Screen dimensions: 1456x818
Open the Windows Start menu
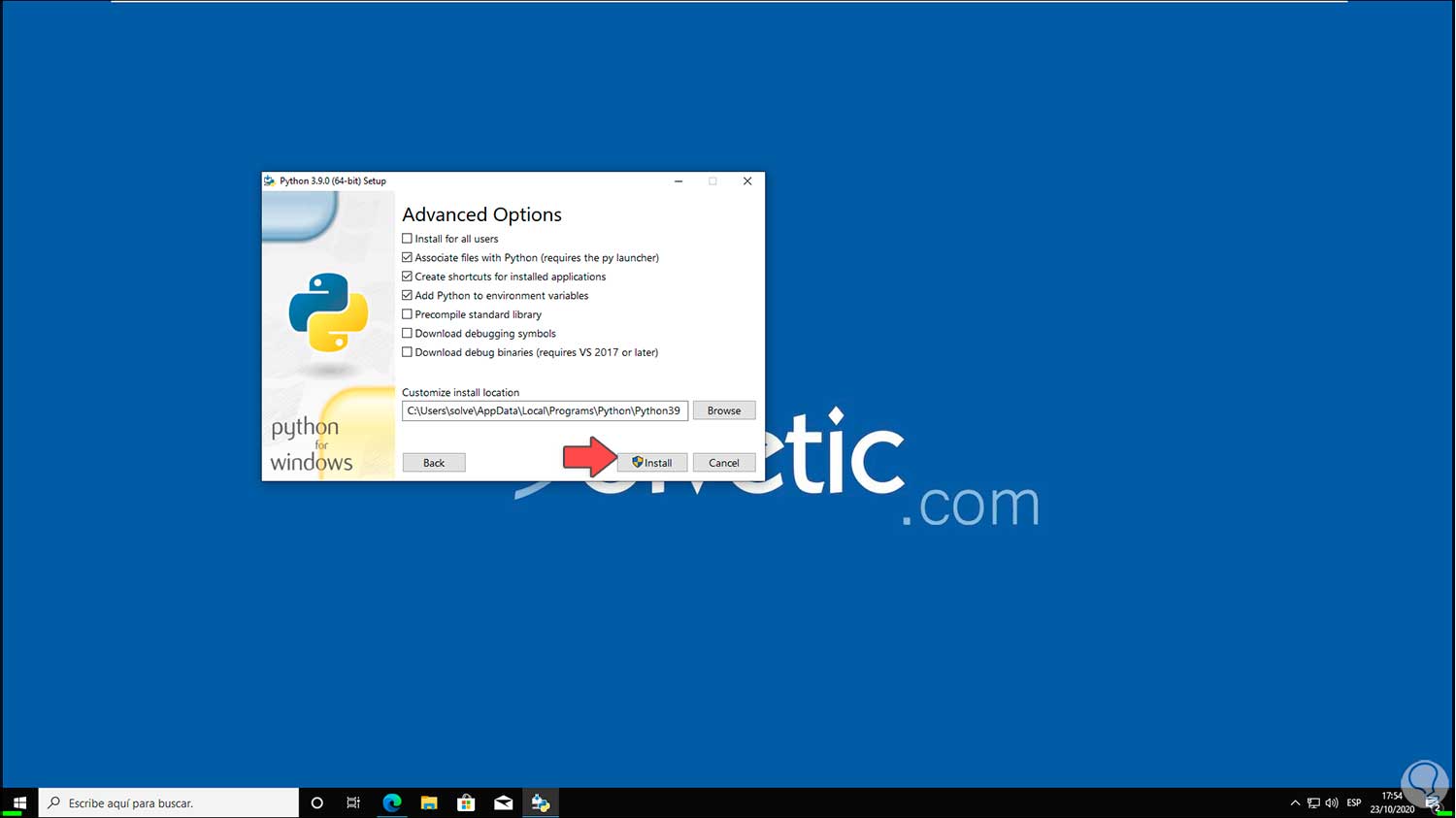(19, 802)
